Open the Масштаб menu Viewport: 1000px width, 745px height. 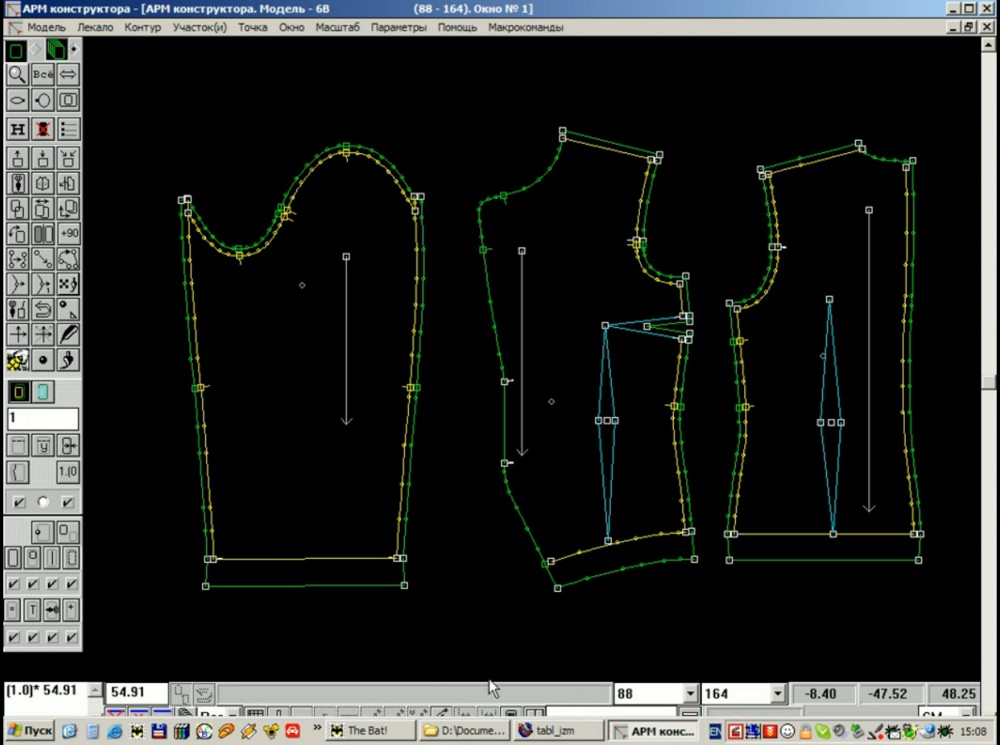338,27
